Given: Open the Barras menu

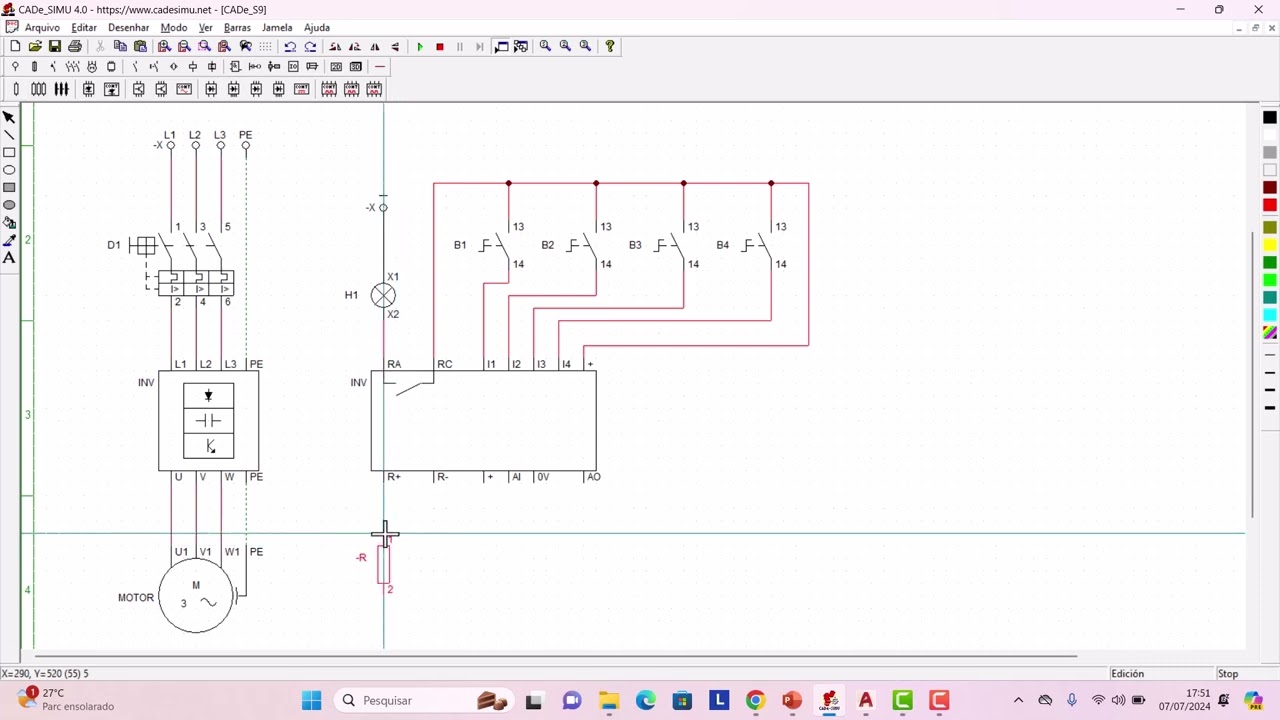Looking at the screenshot, I should click(237, 27).
